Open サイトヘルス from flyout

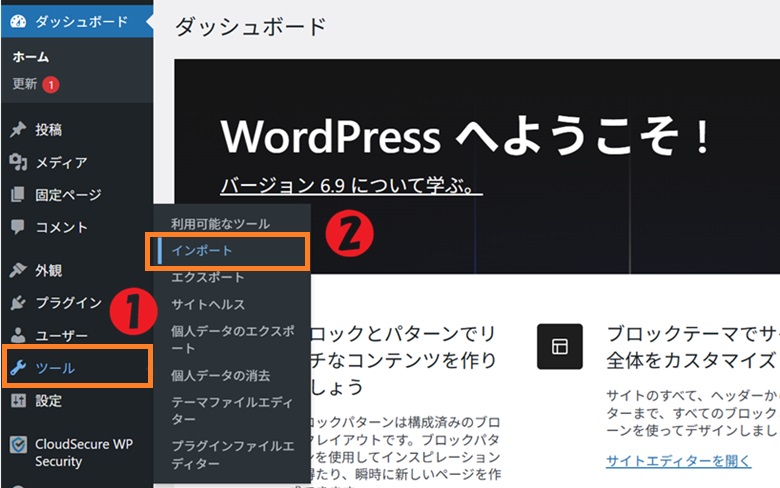[x=208, y=304]
